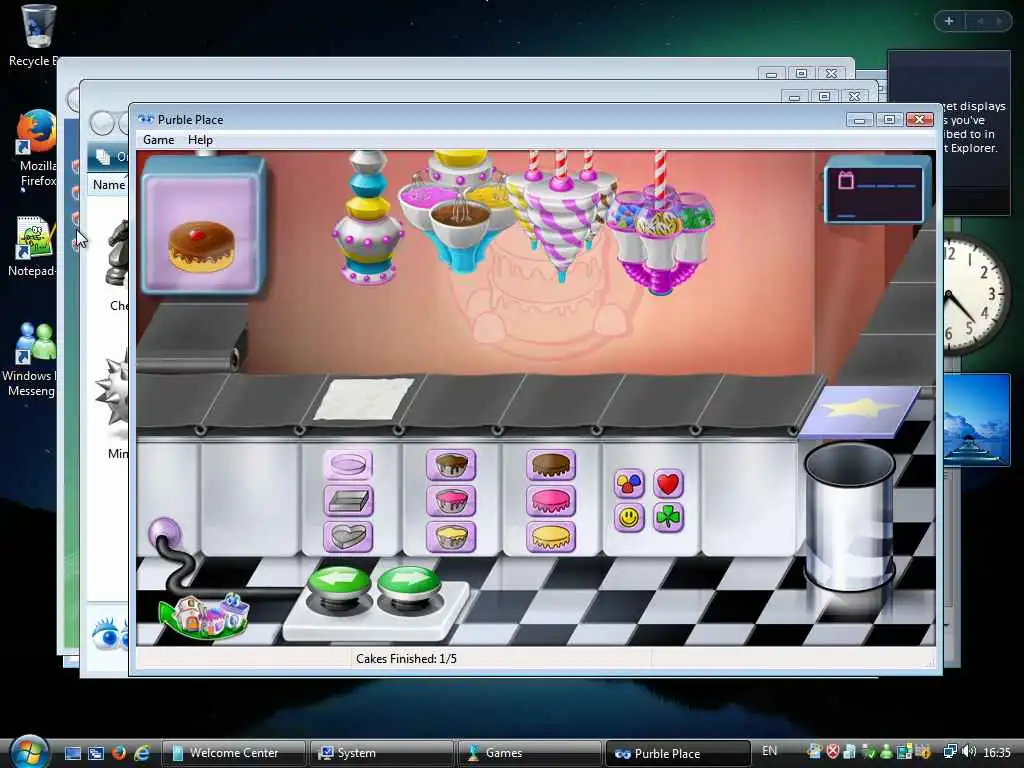This screenshot has height=768, width=1024.
Task: Click the slideshow picture gadget
Action: click(976, 419)
